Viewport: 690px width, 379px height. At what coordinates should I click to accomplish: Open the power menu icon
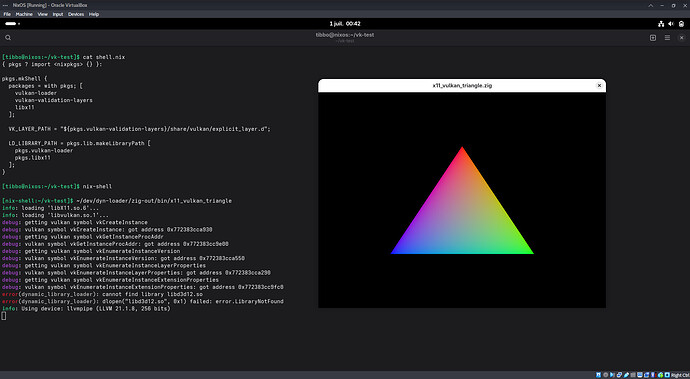pyautogui.click(x=681, y=24)
